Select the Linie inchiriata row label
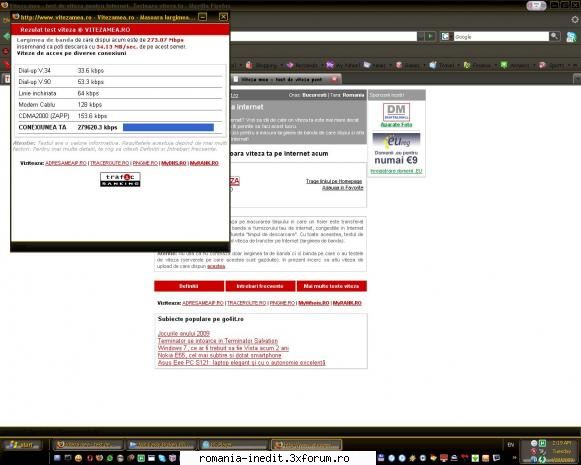581x465 pixels. (x=37, y=93)
